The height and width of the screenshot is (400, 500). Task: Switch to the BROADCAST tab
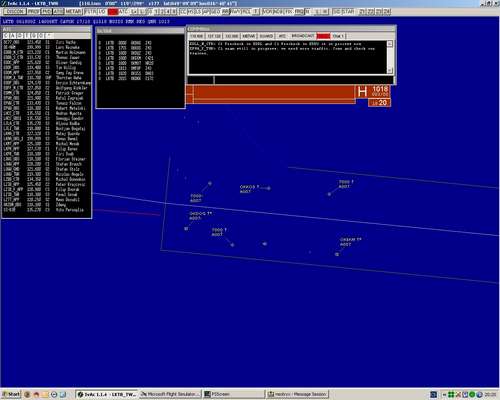[x=303, y=36]
